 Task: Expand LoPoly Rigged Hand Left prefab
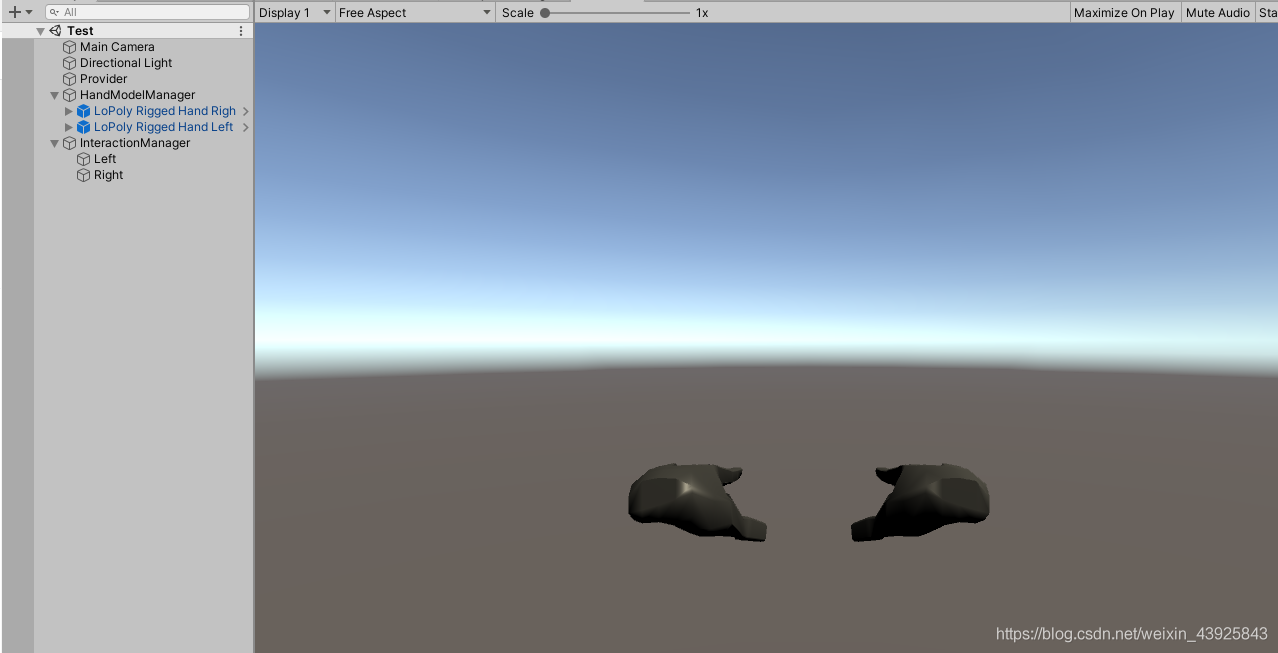click(x=69, y=127)
